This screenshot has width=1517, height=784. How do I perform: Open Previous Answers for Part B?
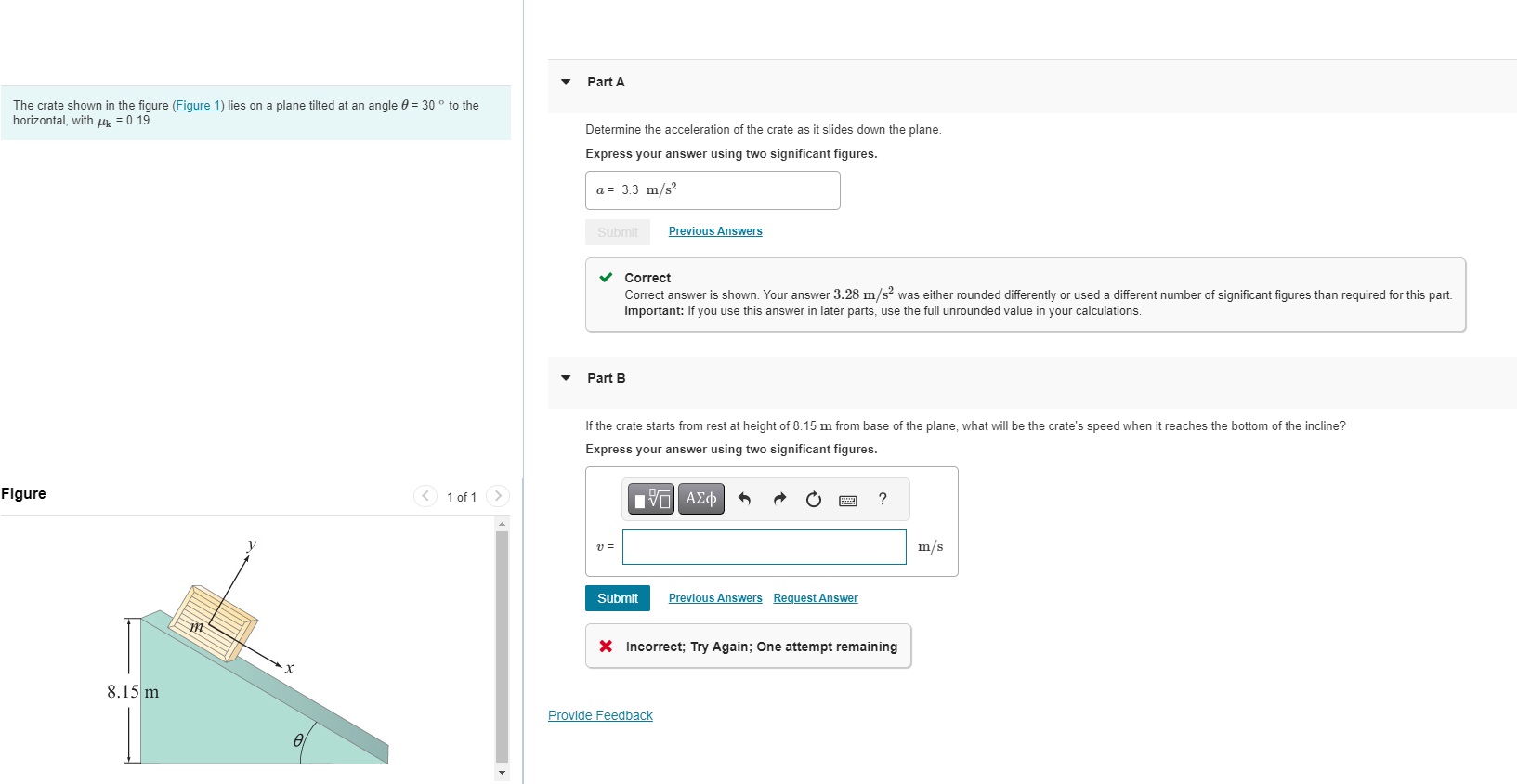tap(715, 598)
